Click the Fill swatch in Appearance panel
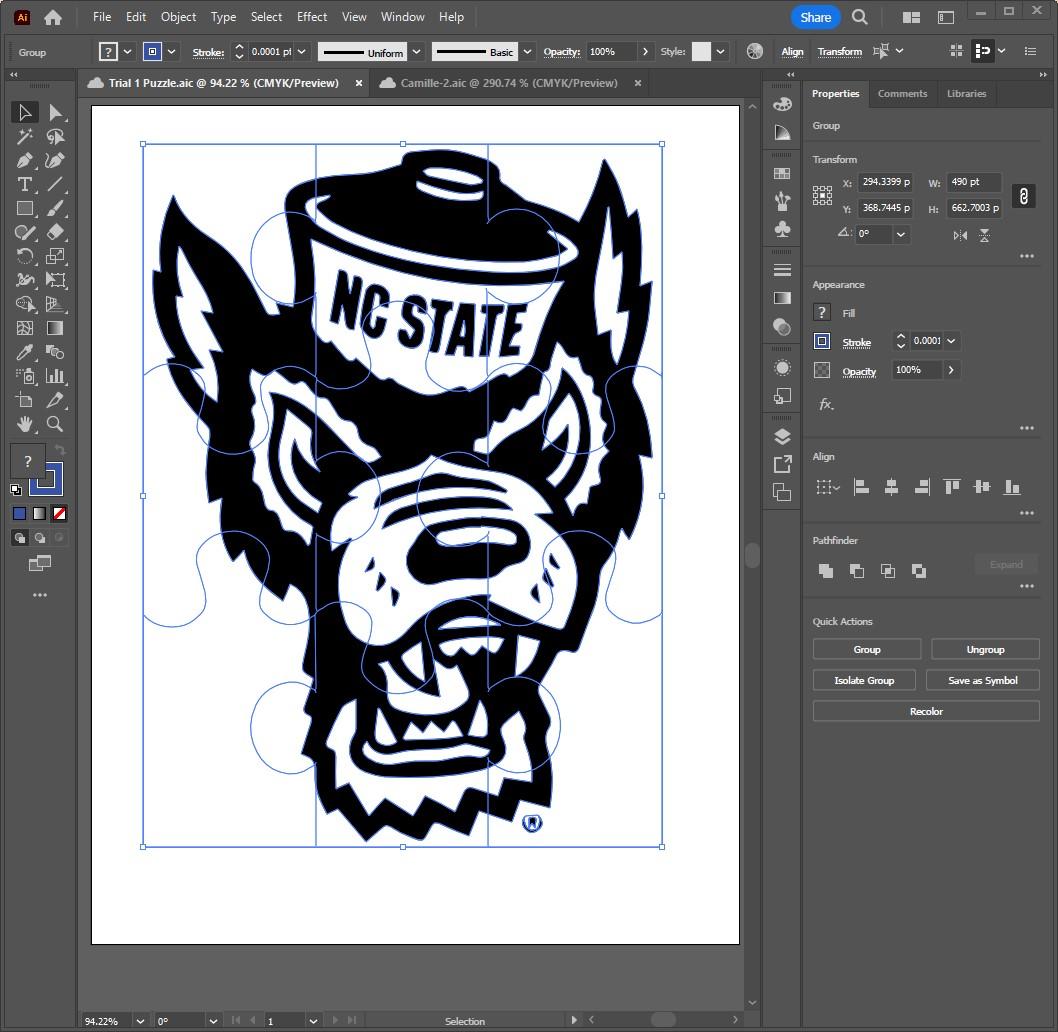The height and width of the screenshot is (1032, 1058). coord(821,313)
